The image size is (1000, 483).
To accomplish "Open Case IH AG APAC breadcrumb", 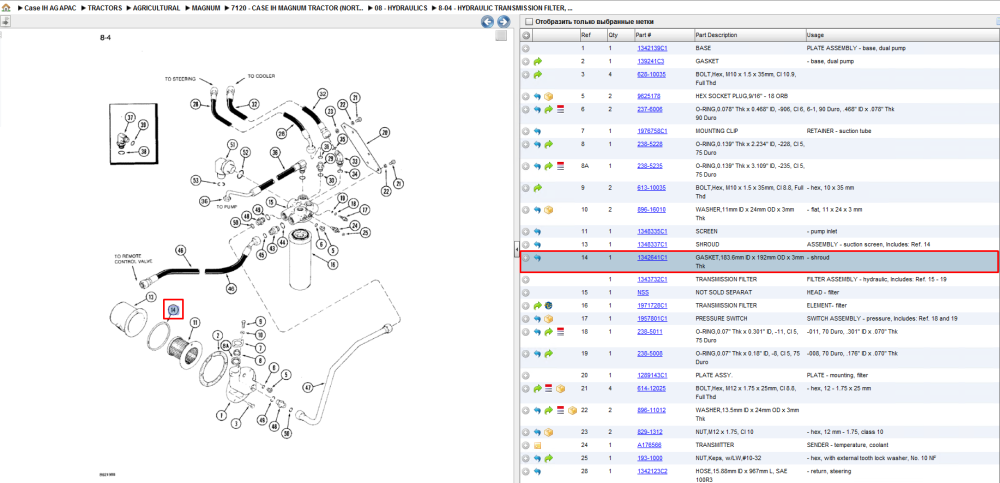I will (x=49, y=8).
